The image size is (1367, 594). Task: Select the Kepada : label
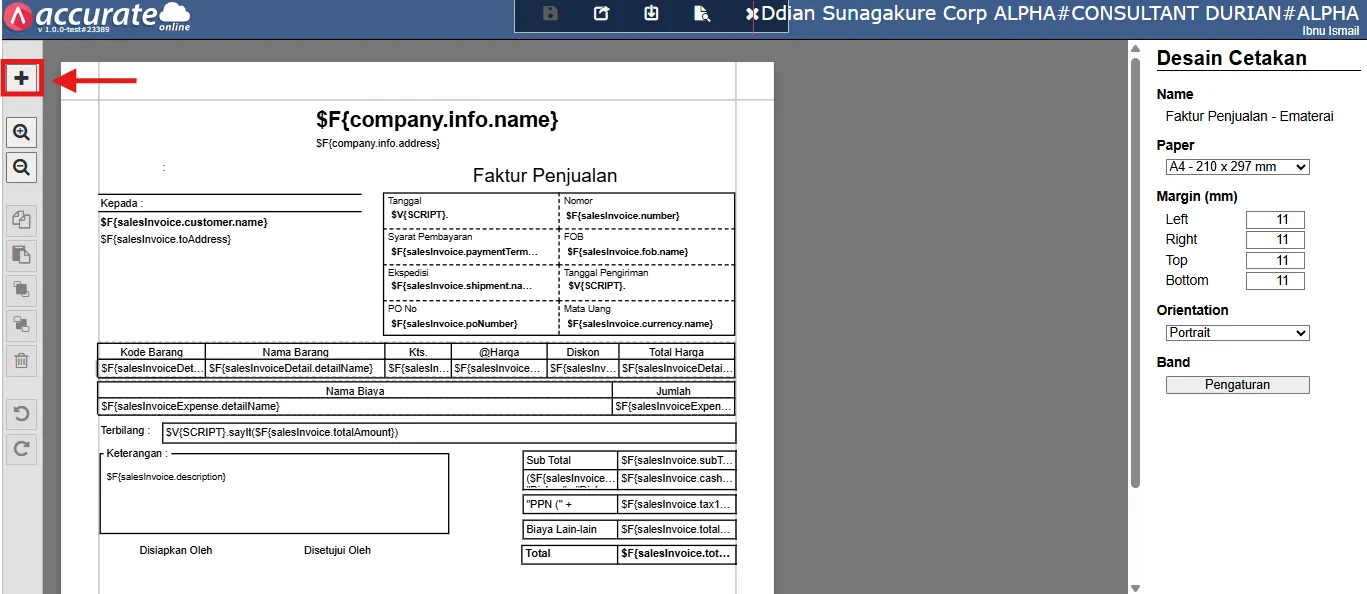click(122, 203)
